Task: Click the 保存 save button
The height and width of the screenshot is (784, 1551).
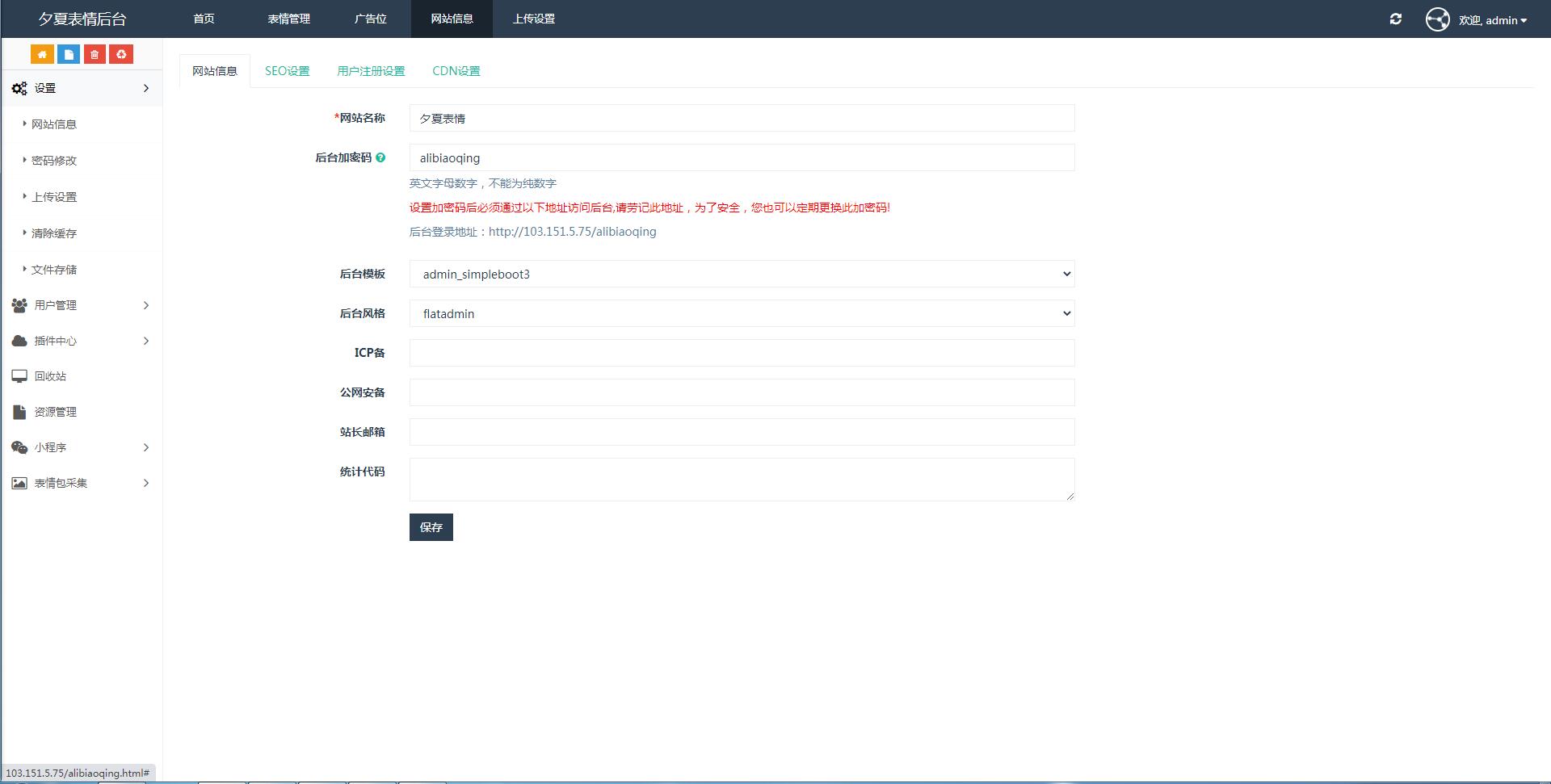Action: pyautogui.click(x=431, y=527)
